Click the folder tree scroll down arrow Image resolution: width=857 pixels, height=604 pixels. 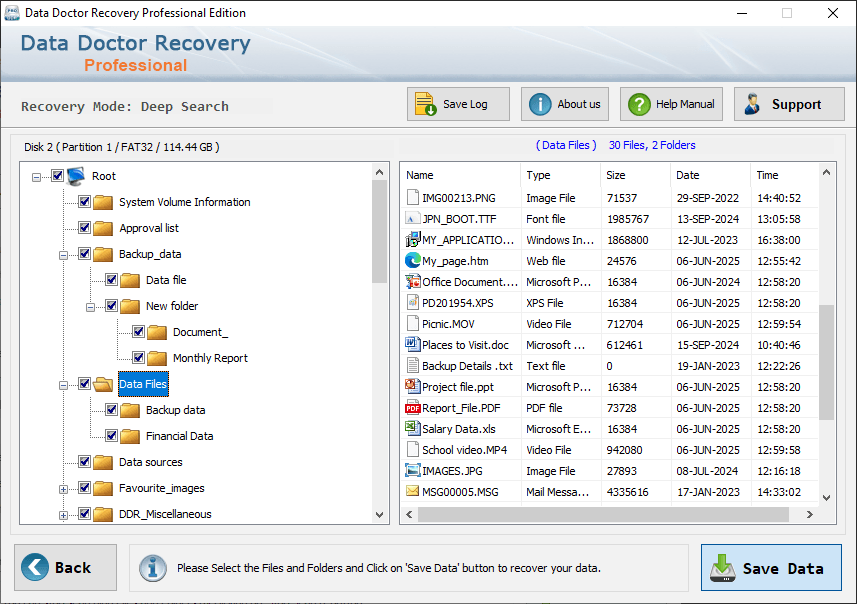click(x=379, y=515)
